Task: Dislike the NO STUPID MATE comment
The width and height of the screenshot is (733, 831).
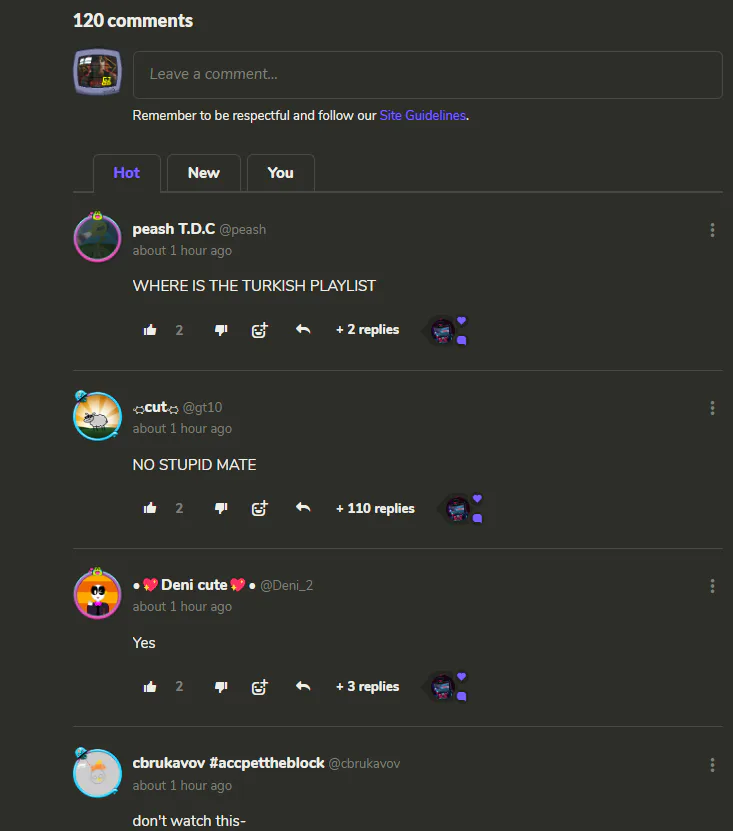Action: click(221, 508)
